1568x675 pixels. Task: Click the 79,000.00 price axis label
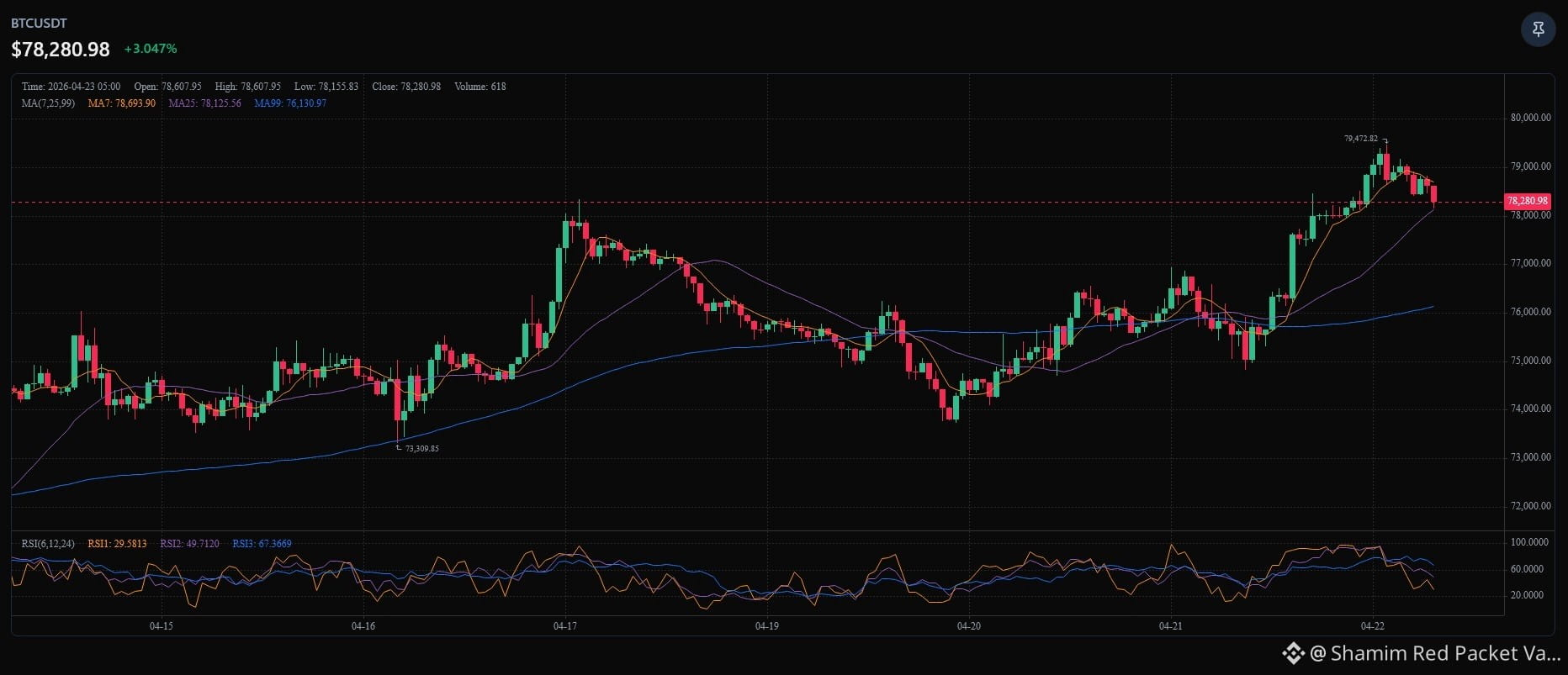[x=1531, y=166]
